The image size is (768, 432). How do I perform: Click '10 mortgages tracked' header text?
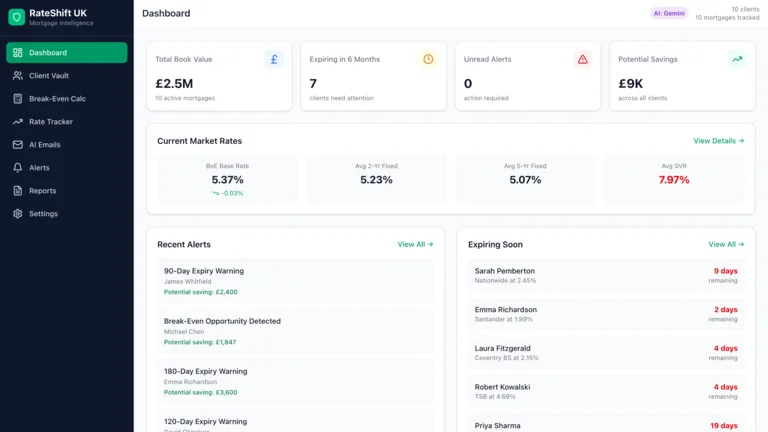coord(727,18)
